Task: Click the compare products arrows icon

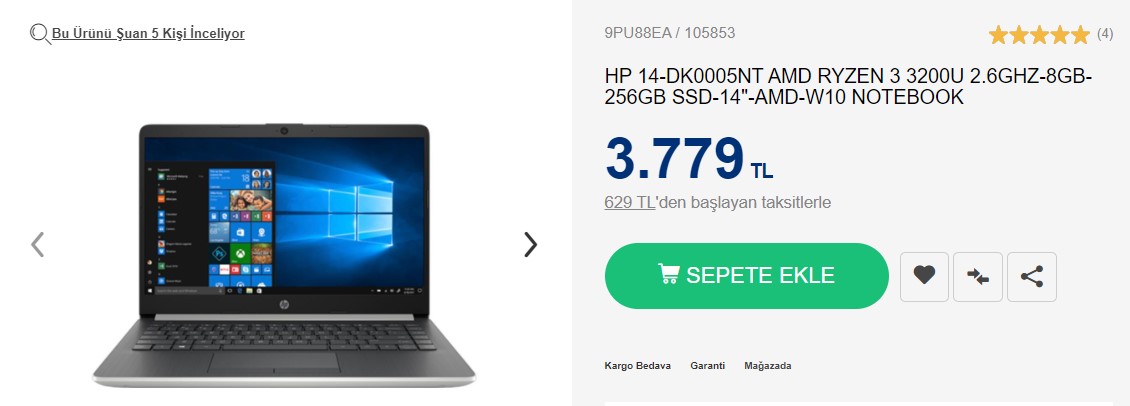Action: [x=978, y=276]
